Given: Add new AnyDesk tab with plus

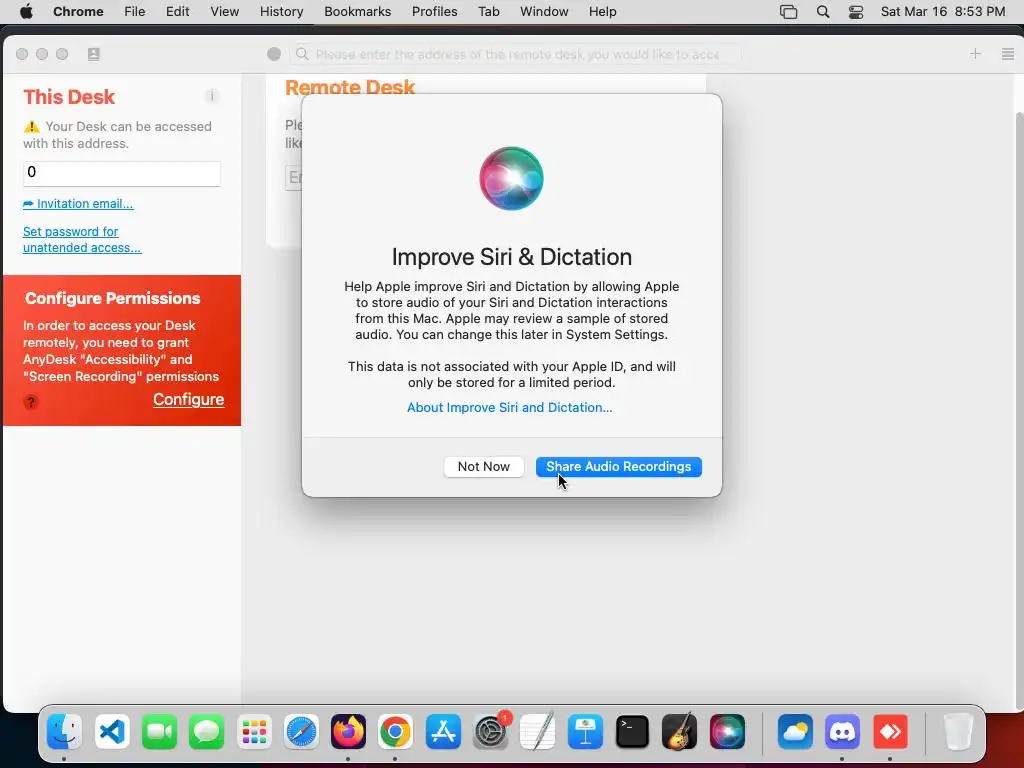Looking at the screenshot, I should click(975, 54).
